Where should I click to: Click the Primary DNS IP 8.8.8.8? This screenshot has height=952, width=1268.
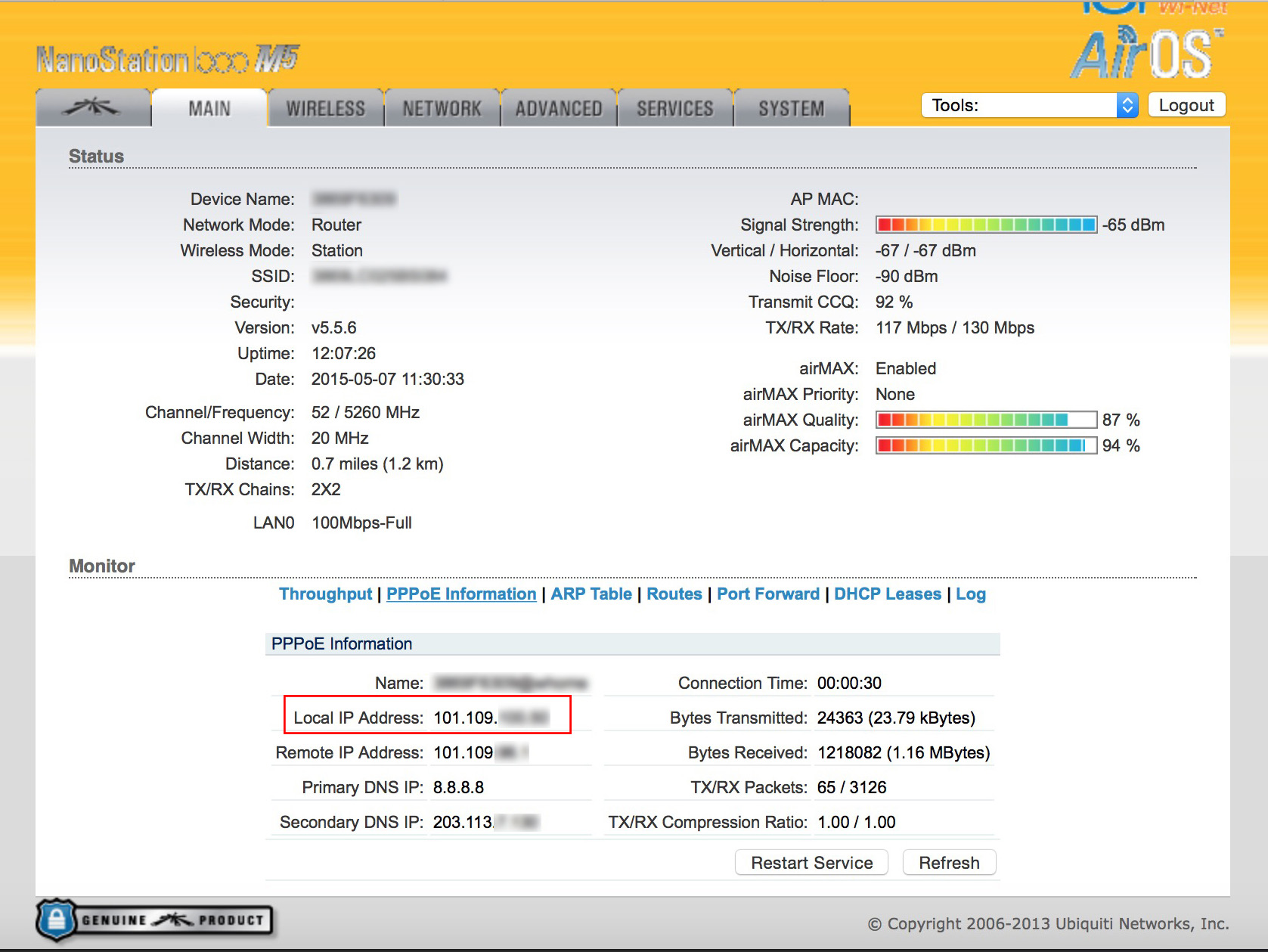459,787
